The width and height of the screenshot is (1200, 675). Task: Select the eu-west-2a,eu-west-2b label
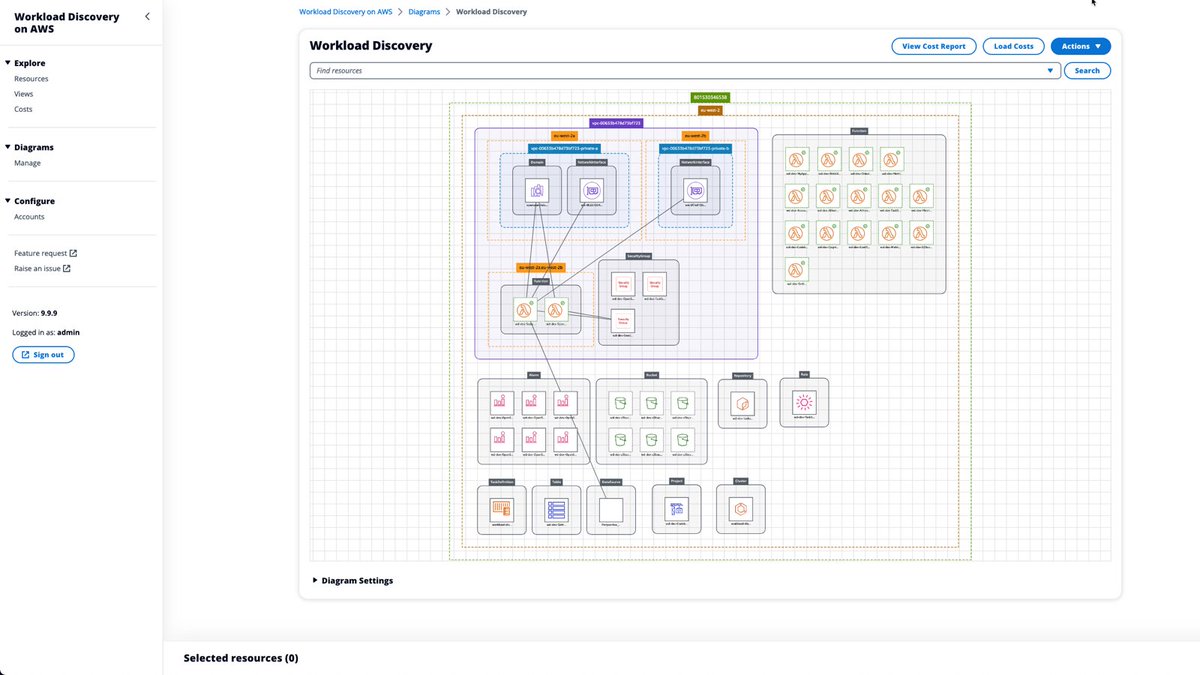[x=541, y=268]
